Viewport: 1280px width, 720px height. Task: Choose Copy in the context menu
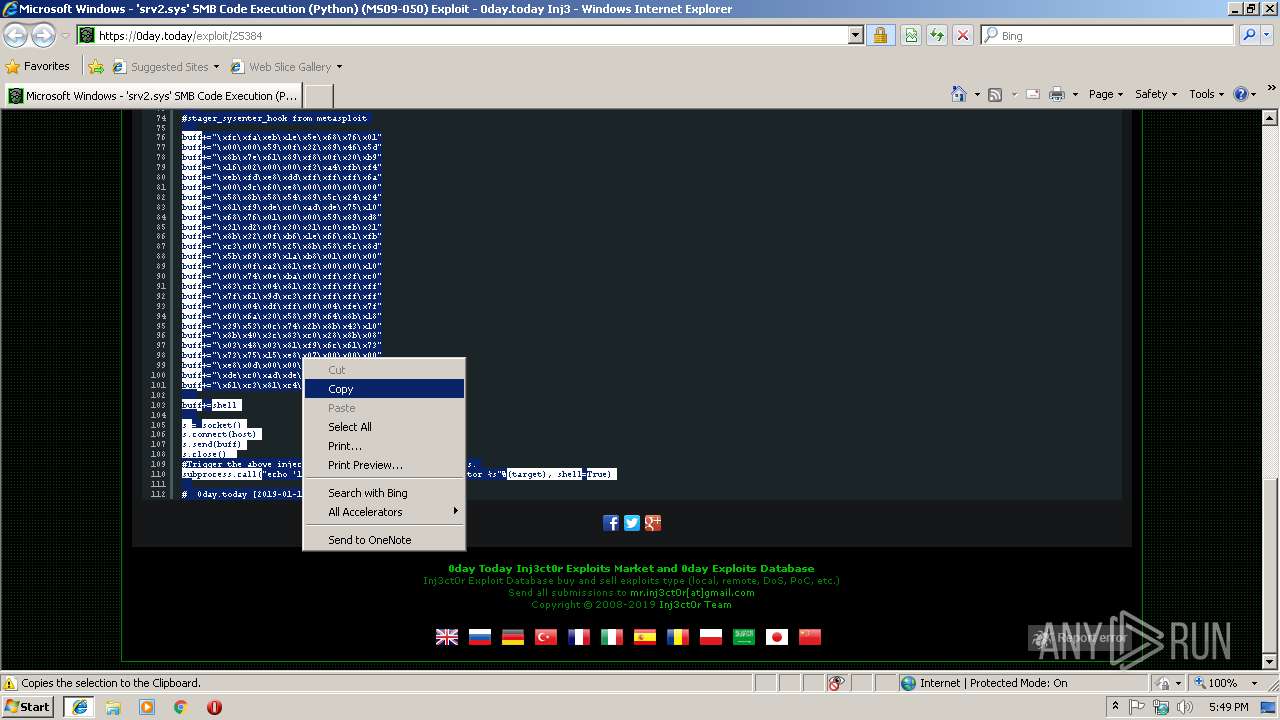pyautogui.click(x=384, y=389)
